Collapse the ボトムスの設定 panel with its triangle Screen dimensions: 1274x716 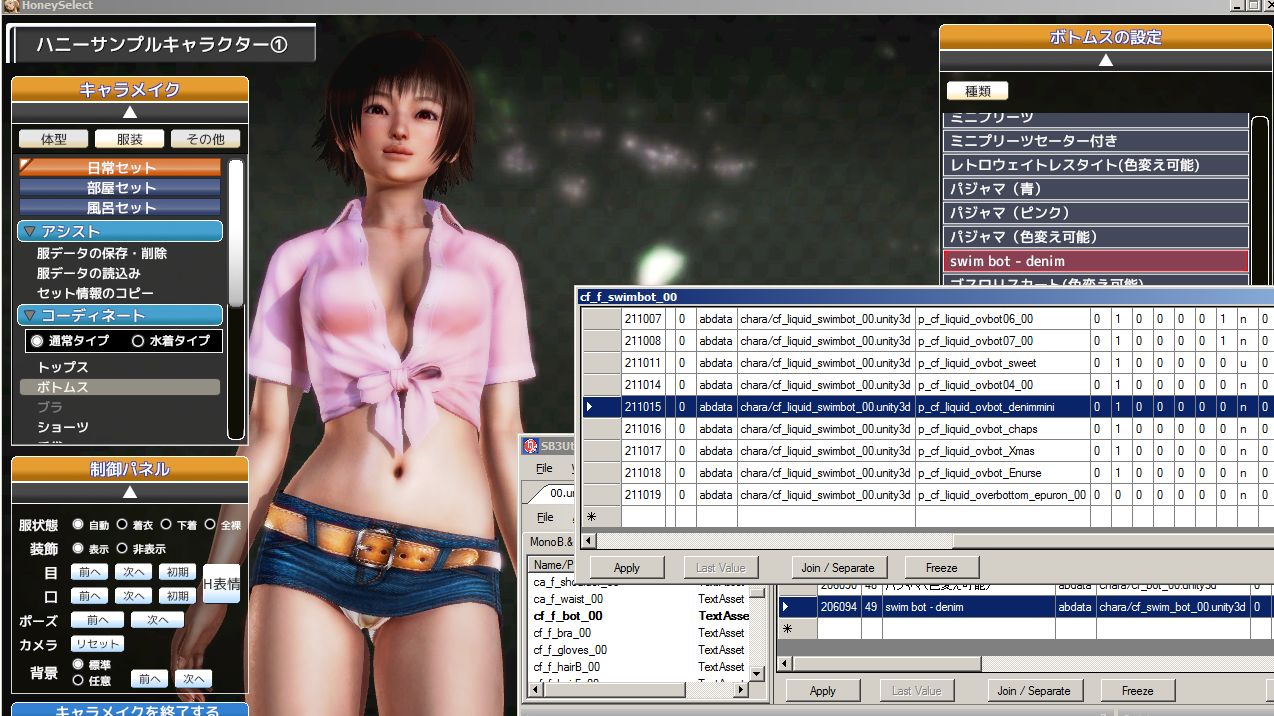click(1106, 60)
